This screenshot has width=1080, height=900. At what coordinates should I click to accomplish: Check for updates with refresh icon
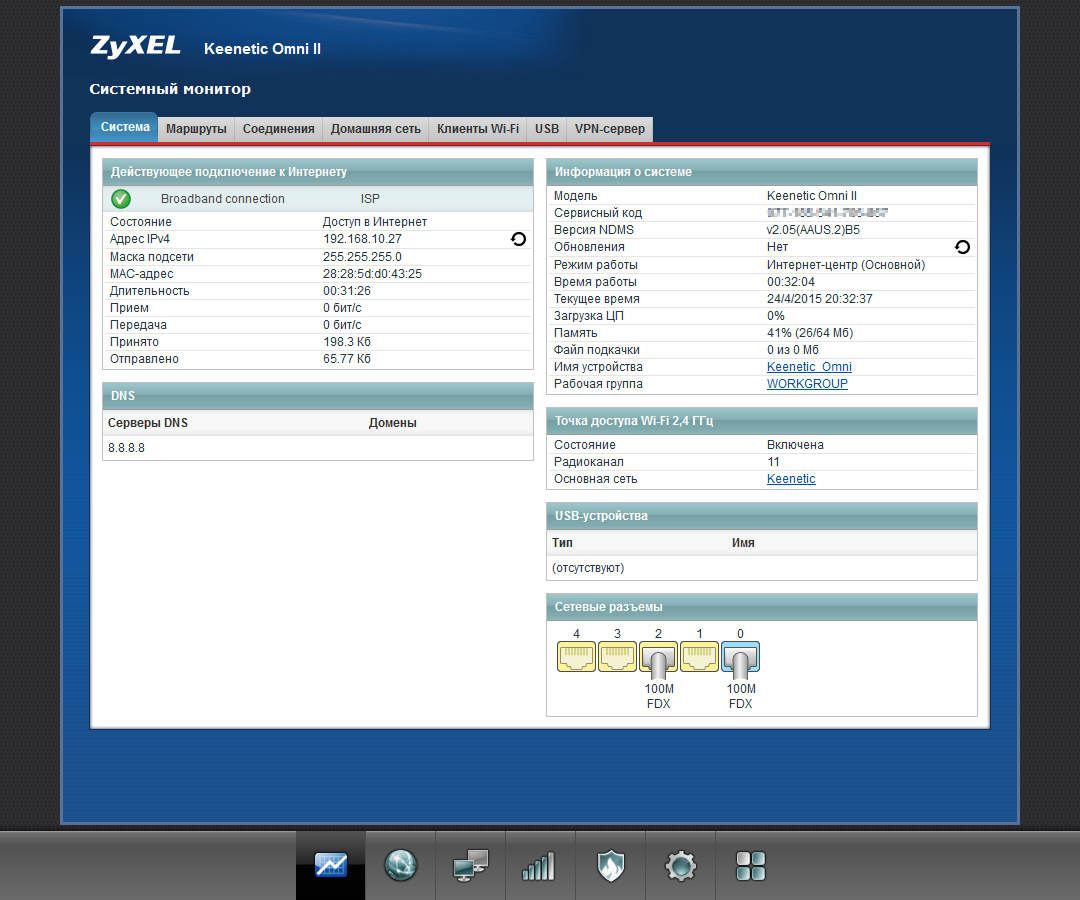962,247
